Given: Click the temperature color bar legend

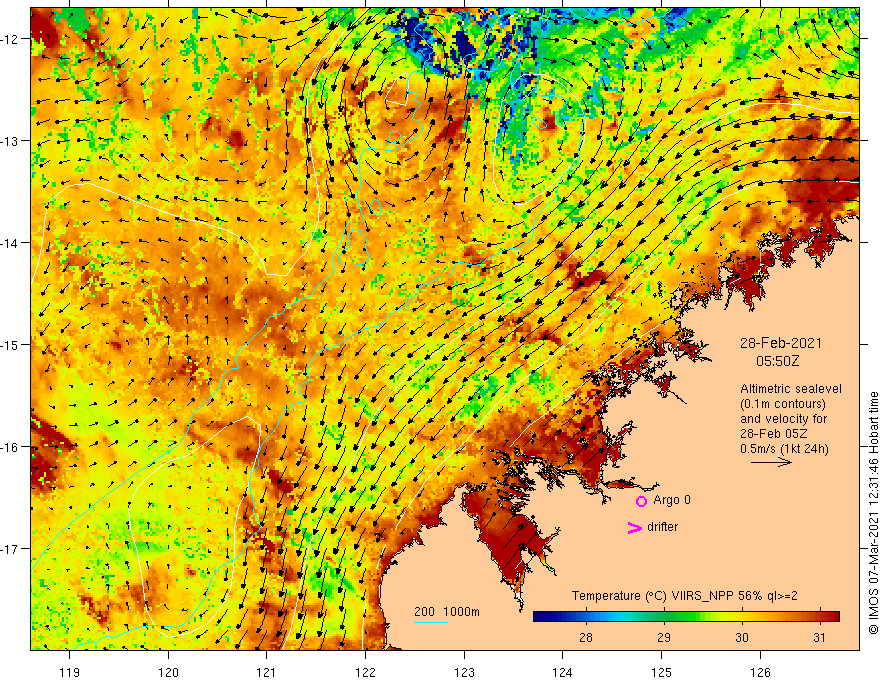Looking at the screenshot, I should [x=686, y=616].
